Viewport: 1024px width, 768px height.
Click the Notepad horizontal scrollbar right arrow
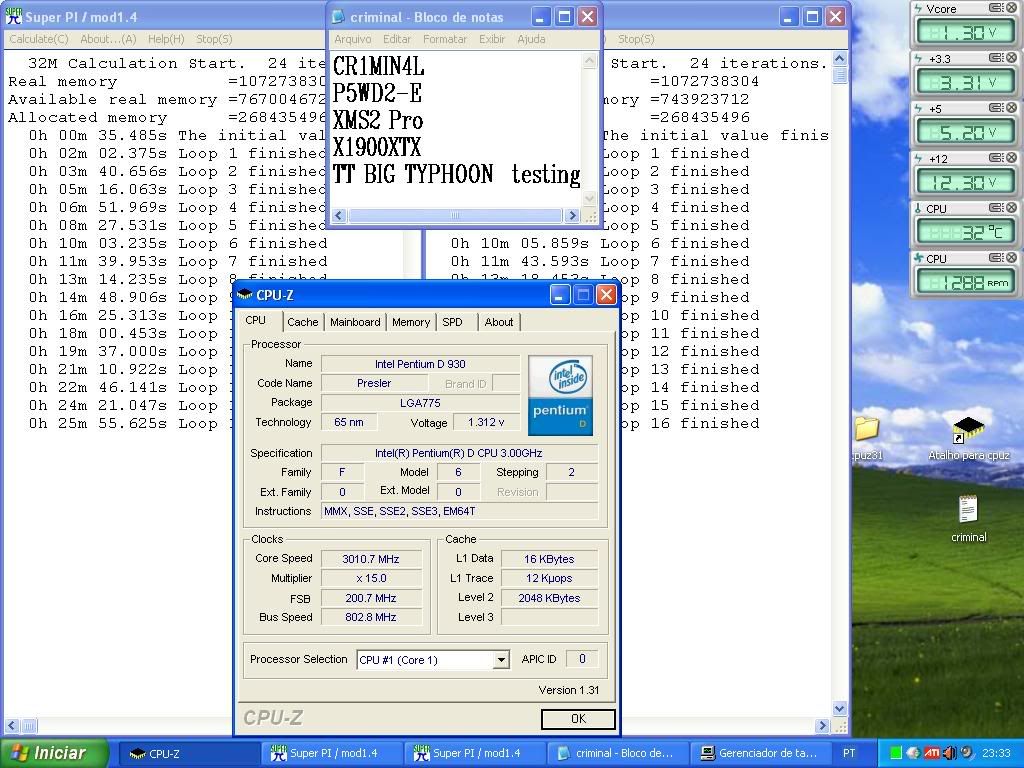572,215
